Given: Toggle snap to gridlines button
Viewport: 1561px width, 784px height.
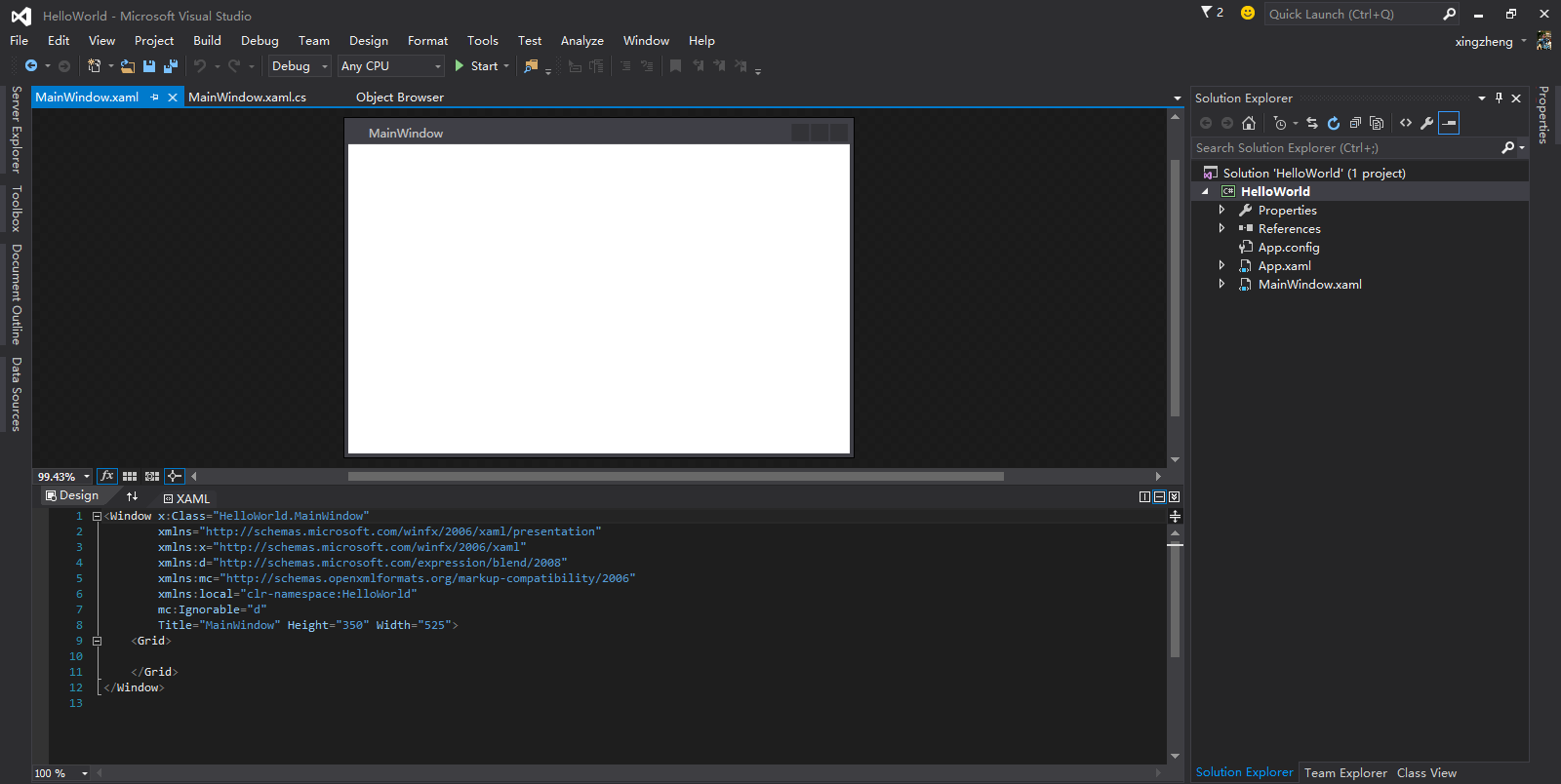Looking at the screenshot, I should [x=152, y=476].
